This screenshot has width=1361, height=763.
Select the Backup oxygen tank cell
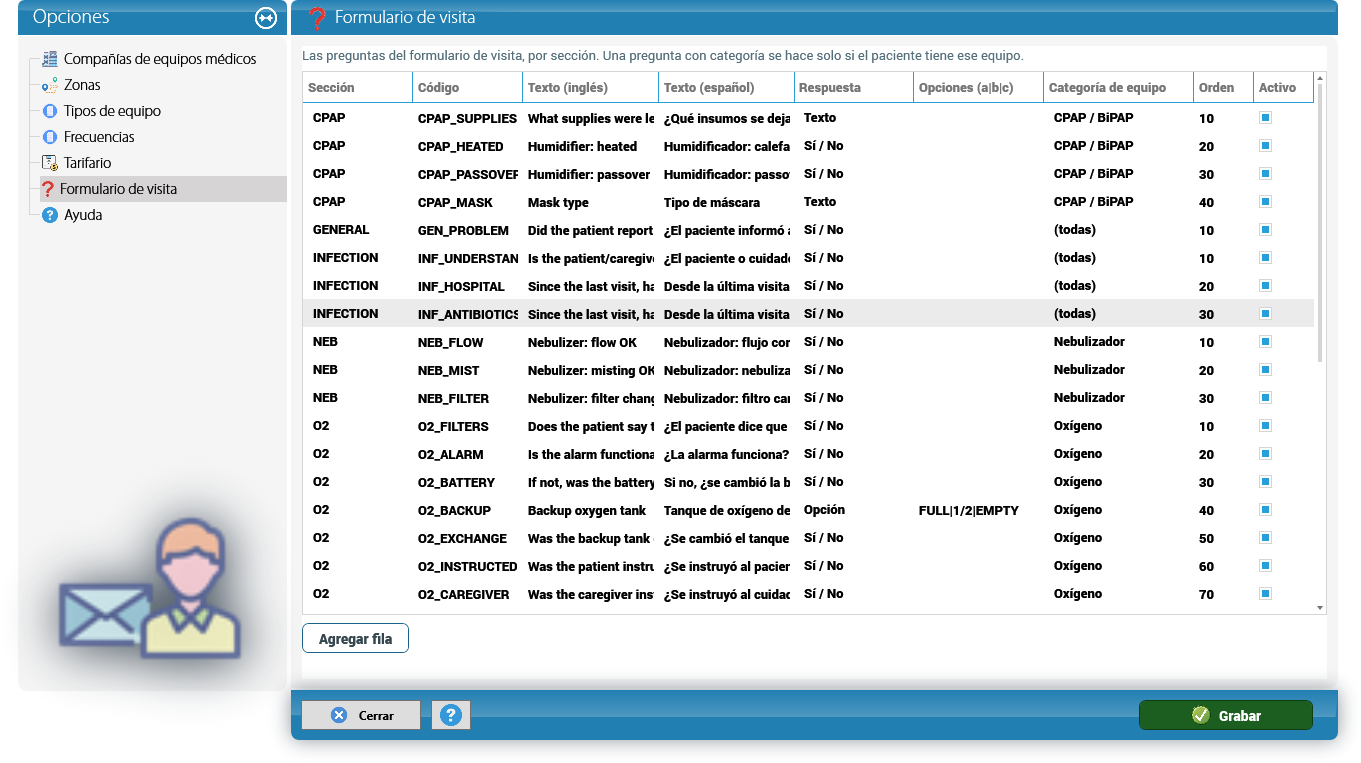591,510
